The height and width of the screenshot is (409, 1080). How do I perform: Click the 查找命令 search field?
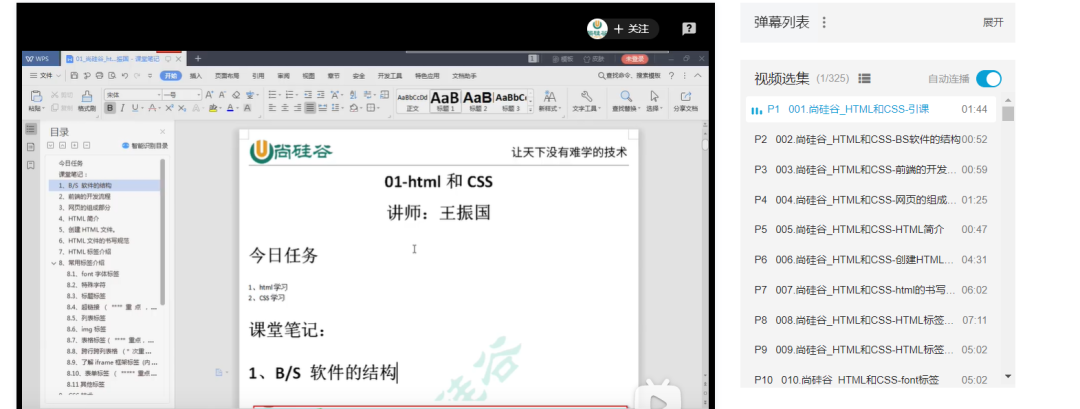pos(629,76)
